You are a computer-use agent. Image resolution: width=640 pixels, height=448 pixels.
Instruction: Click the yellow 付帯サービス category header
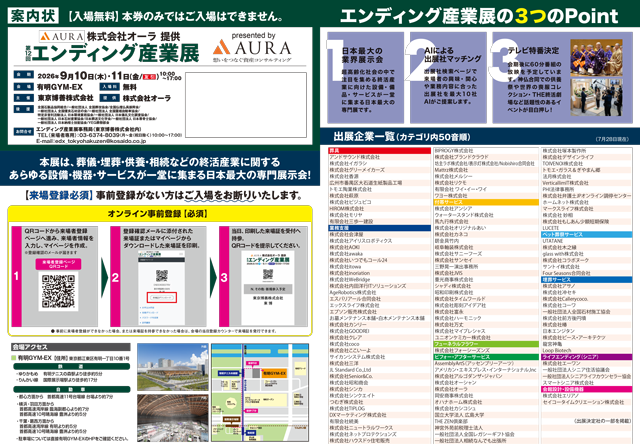486,202
